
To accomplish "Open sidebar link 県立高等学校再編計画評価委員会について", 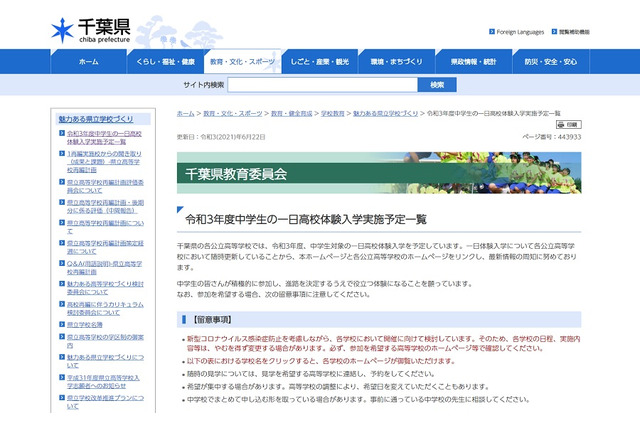I will [105, 186].
